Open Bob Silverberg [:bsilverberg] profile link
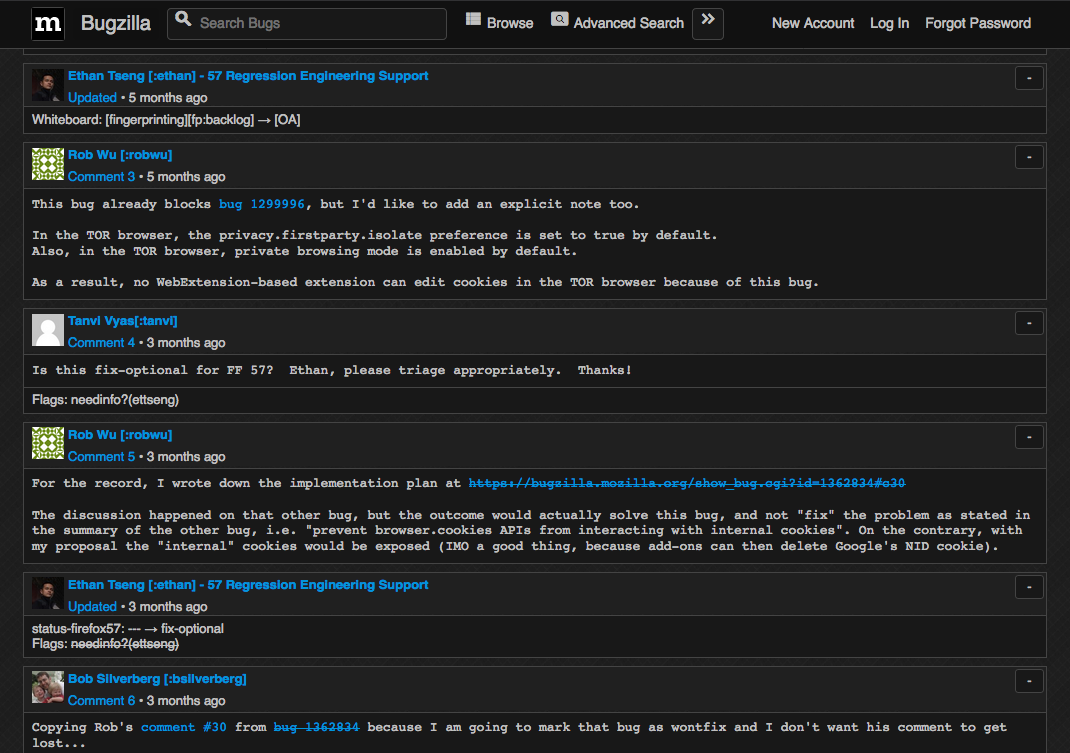1070x753 pixels. [157, 679]
